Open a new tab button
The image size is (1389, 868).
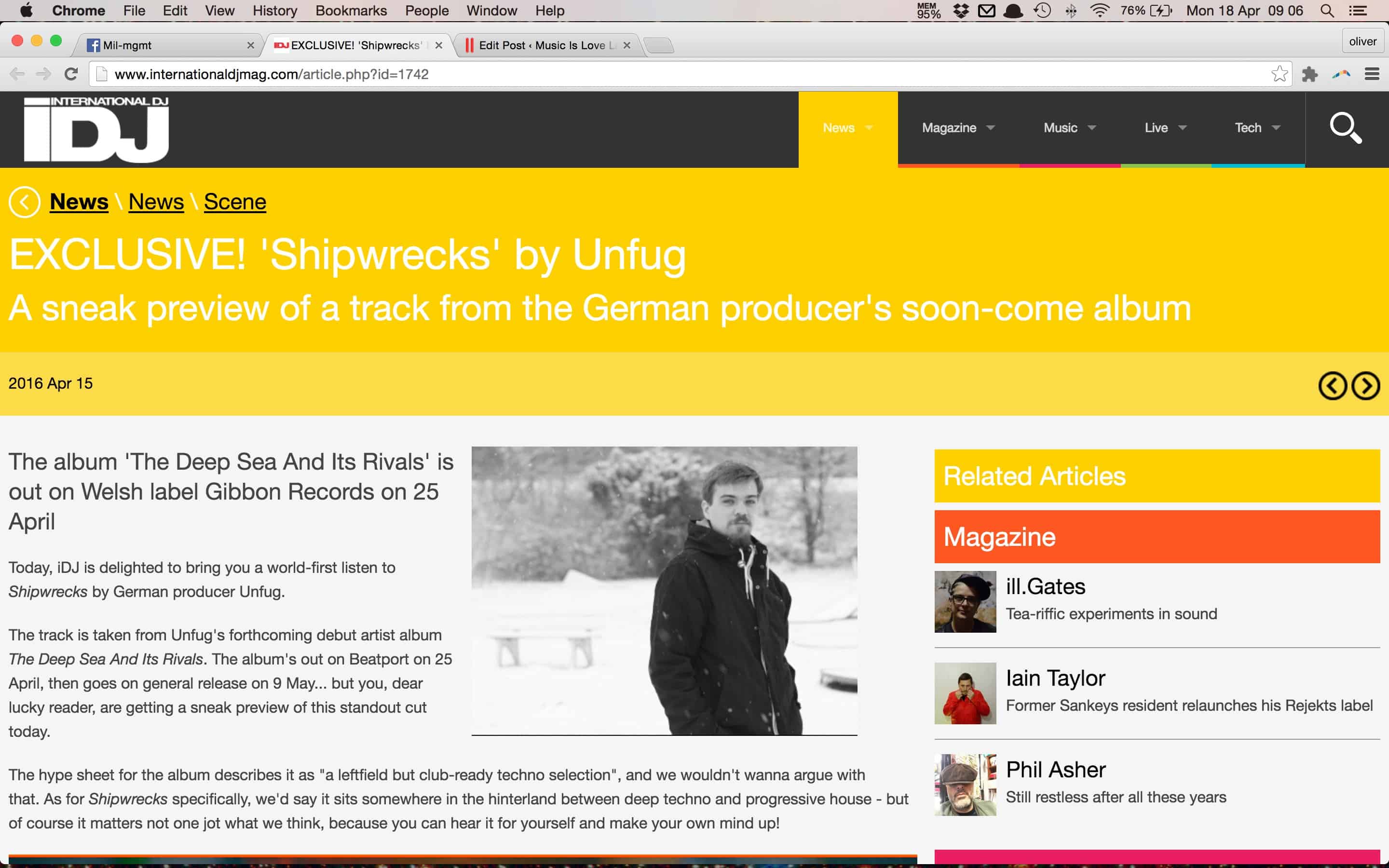[x=659, y=45]
